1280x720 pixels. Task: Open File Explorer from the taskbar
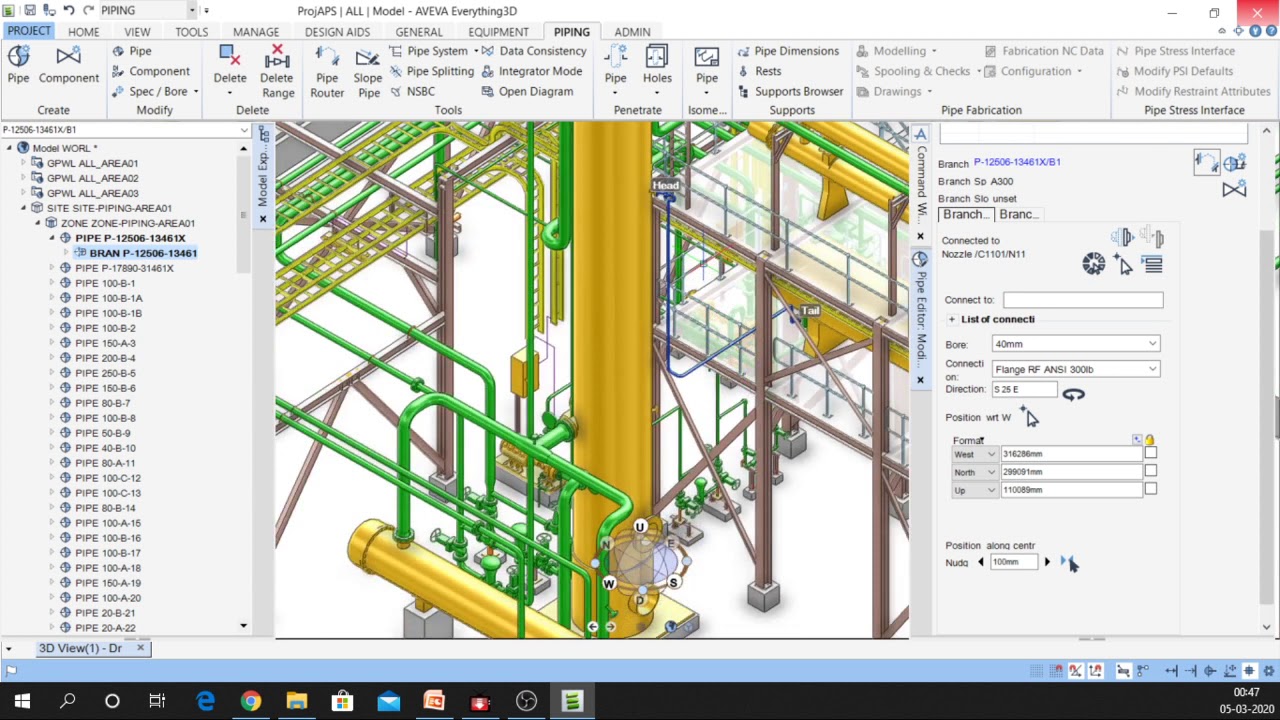pyautogui.click(x=296, y=701)
